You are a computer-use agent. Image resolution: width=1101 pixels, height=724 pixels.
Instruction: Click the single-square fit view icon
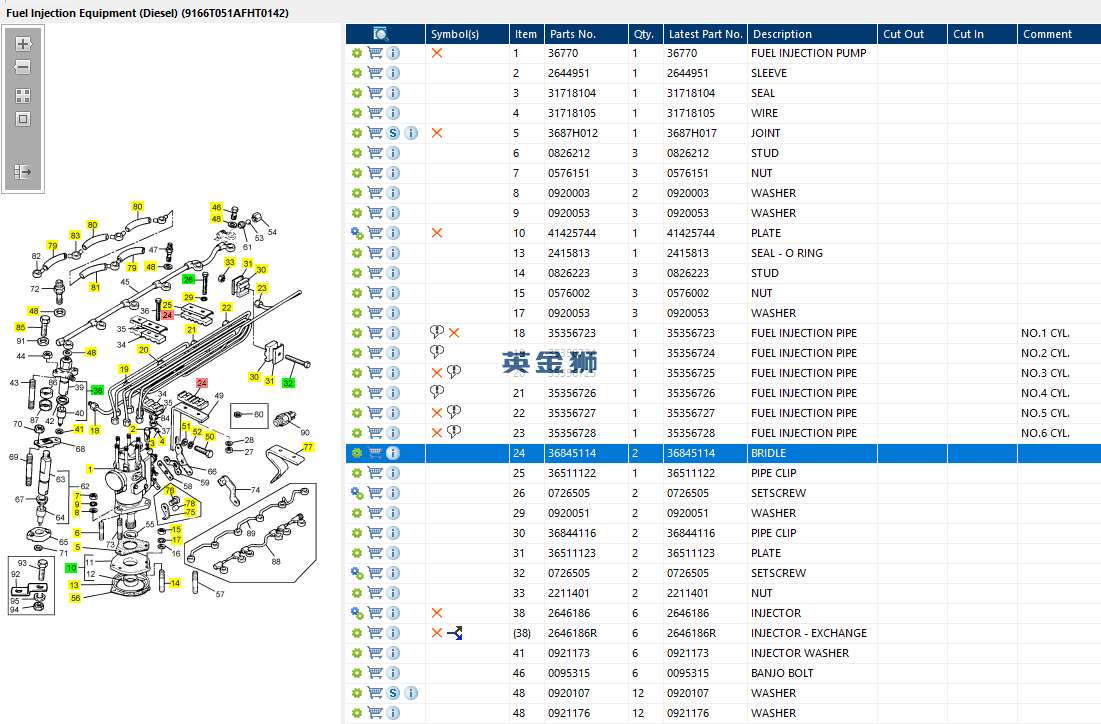[x=23, y=119]
